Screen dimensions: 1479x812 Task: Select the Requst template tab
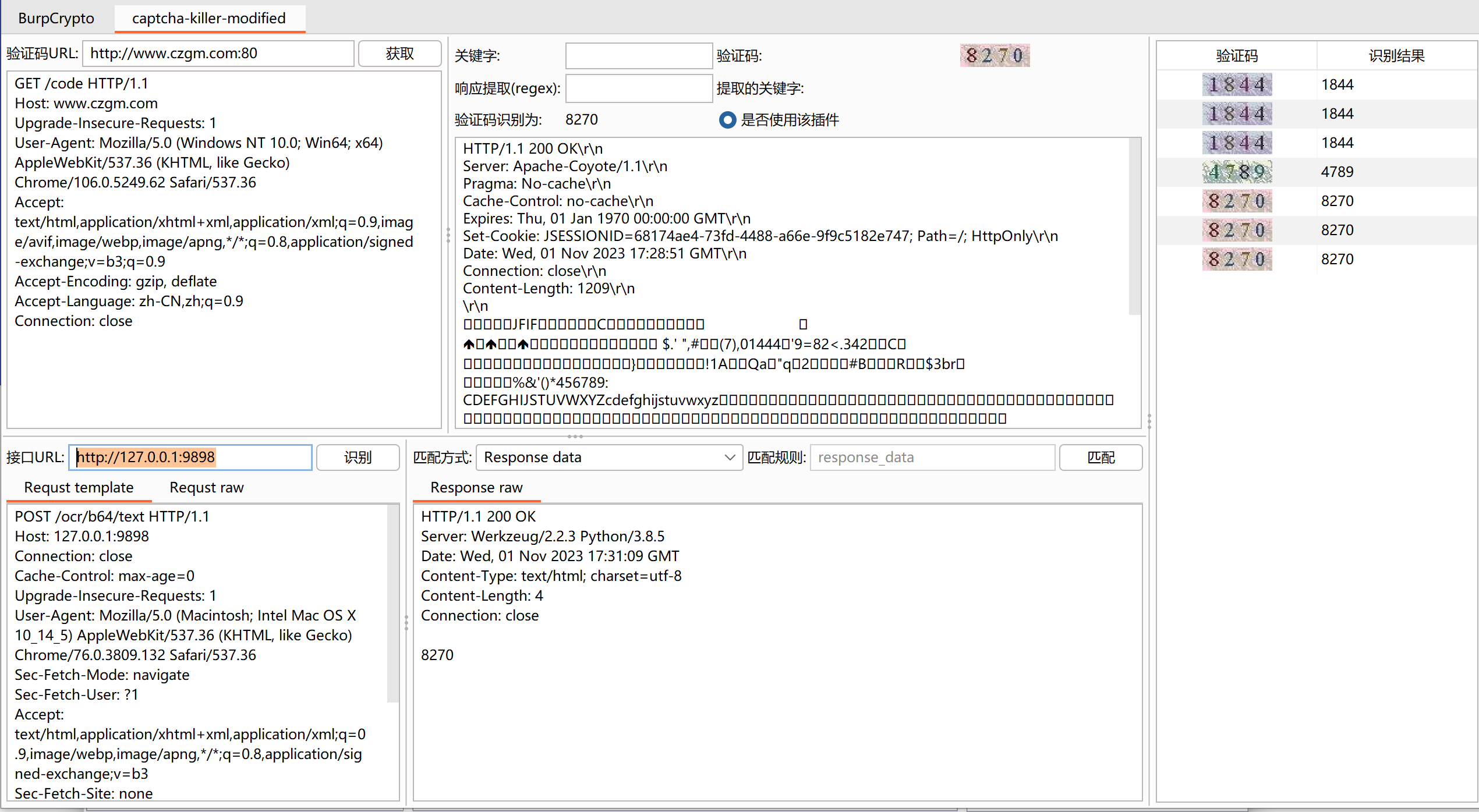click(x=79, y=487)
